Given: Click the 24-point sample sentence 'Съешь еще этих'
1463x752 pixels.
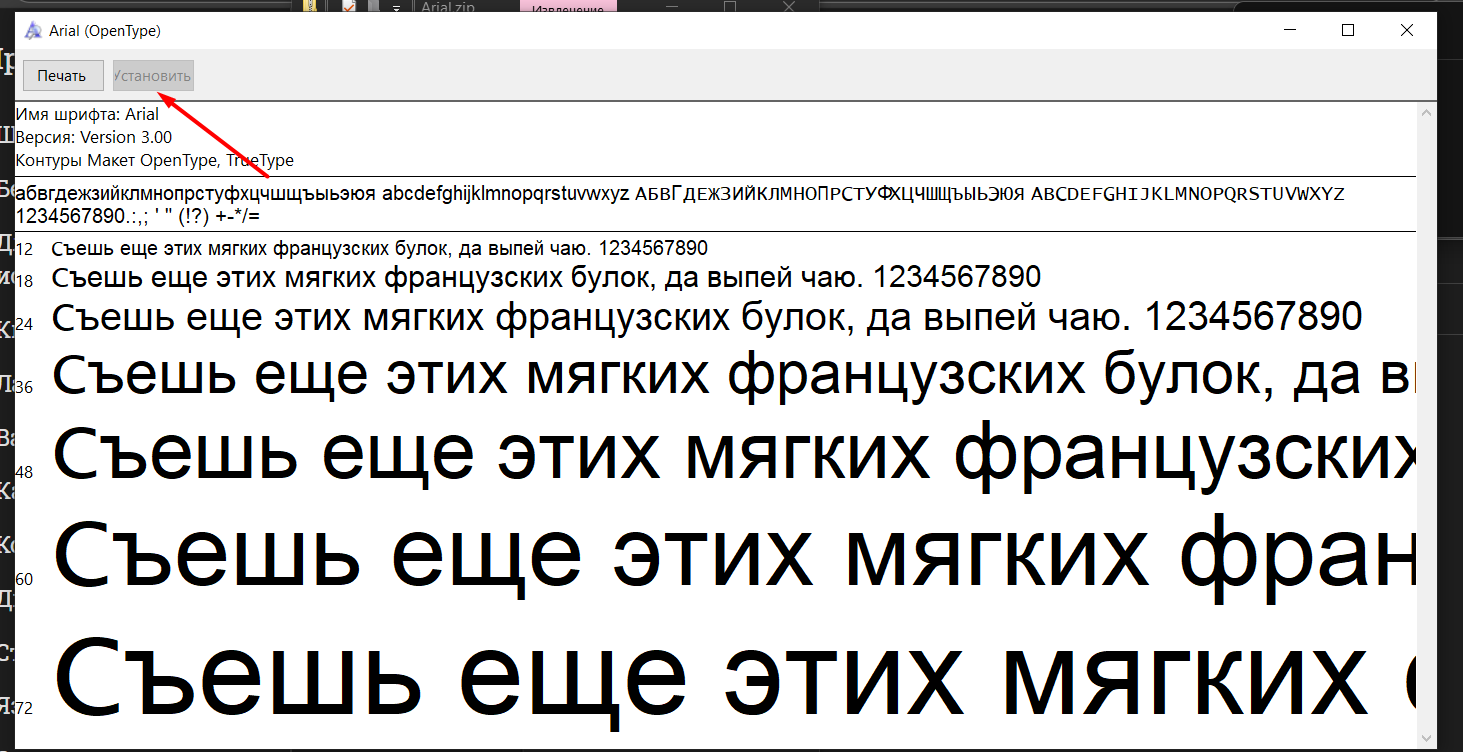Looking at the screenshot, I should [707, 318].
